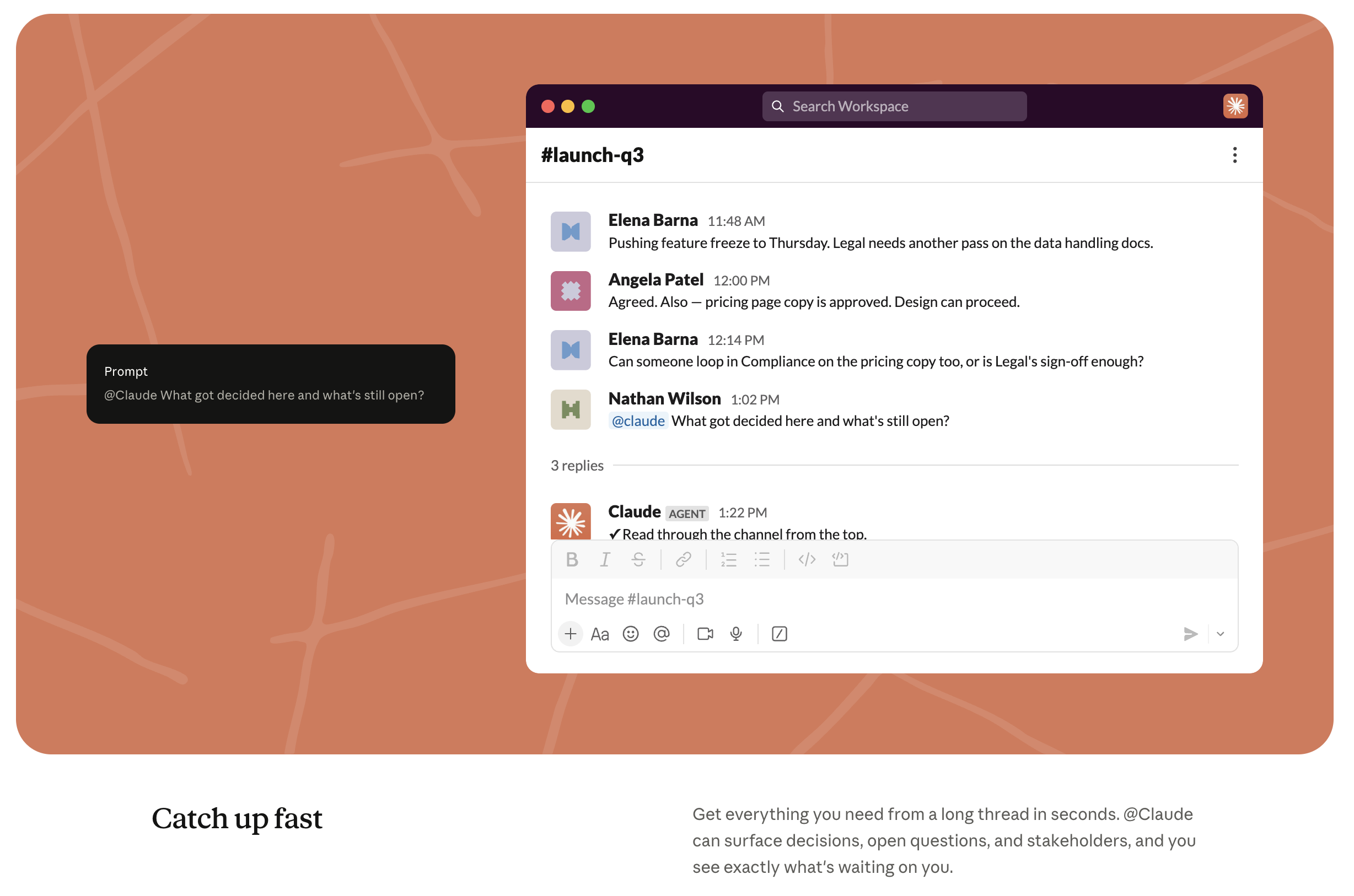Click Angela Patel's name

656,280
